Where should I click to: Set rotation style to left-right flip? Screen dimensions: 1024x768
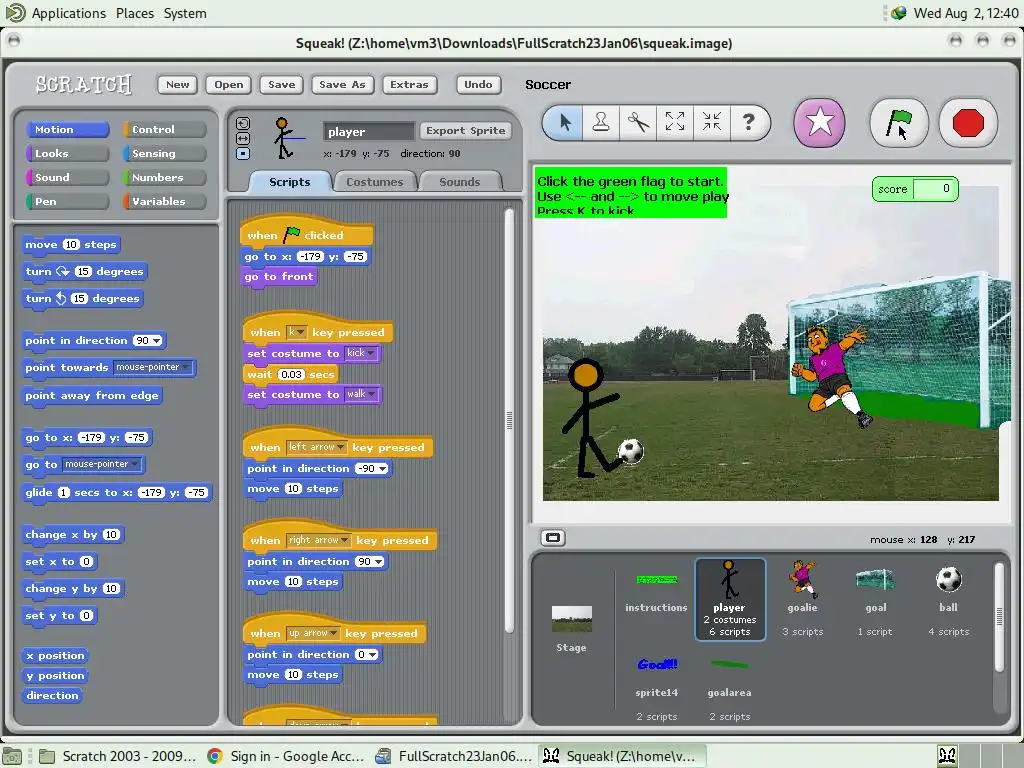point(243,138)
